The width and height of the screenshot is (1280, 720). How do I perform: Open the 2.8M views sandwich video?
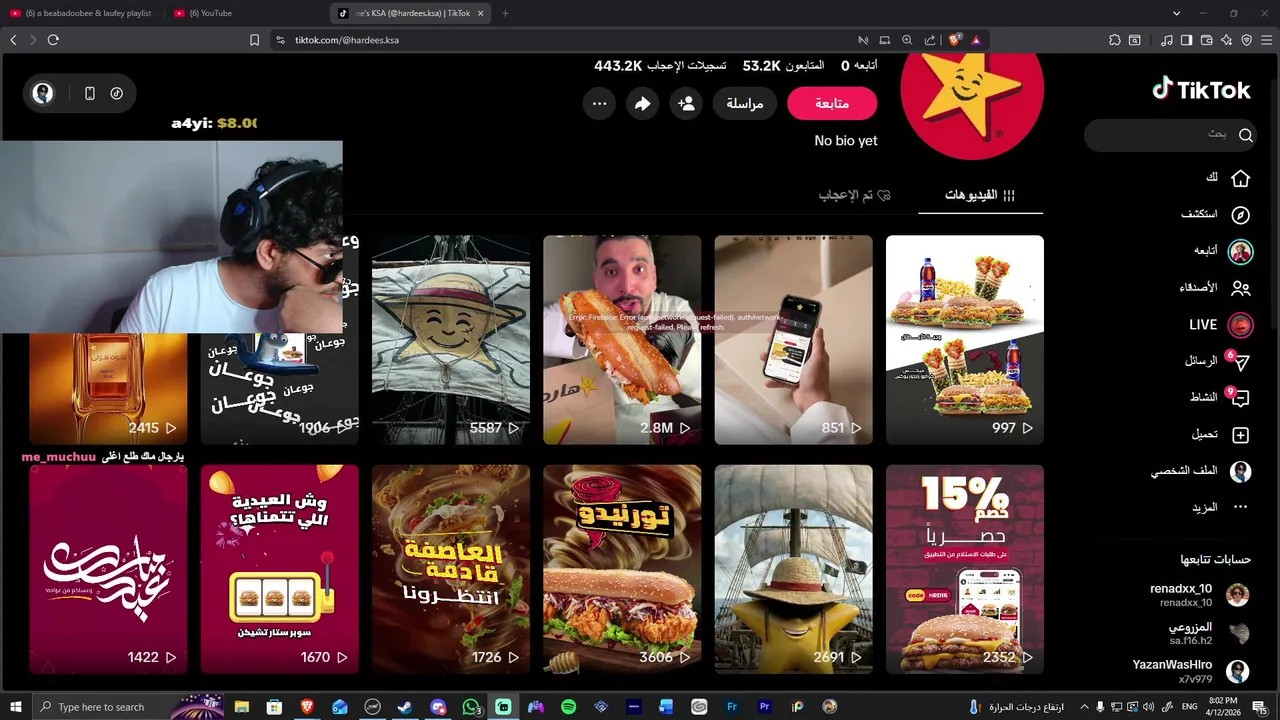tap(622, 340)
